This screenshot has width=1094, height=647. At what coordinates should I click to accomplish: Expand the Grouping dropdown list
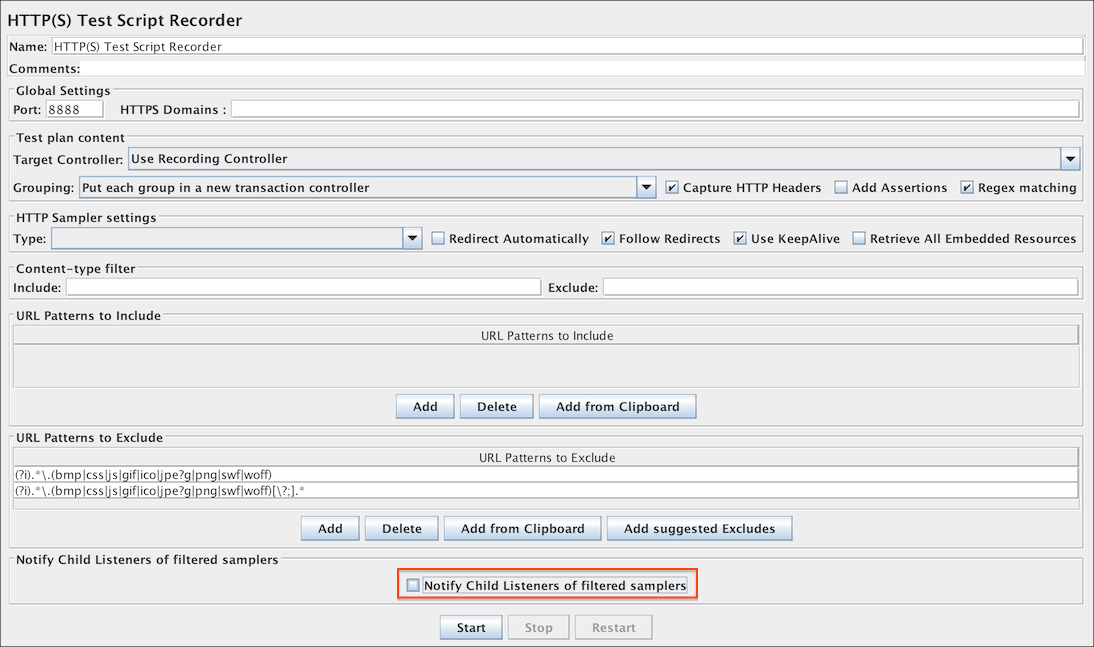pos(647,188)
